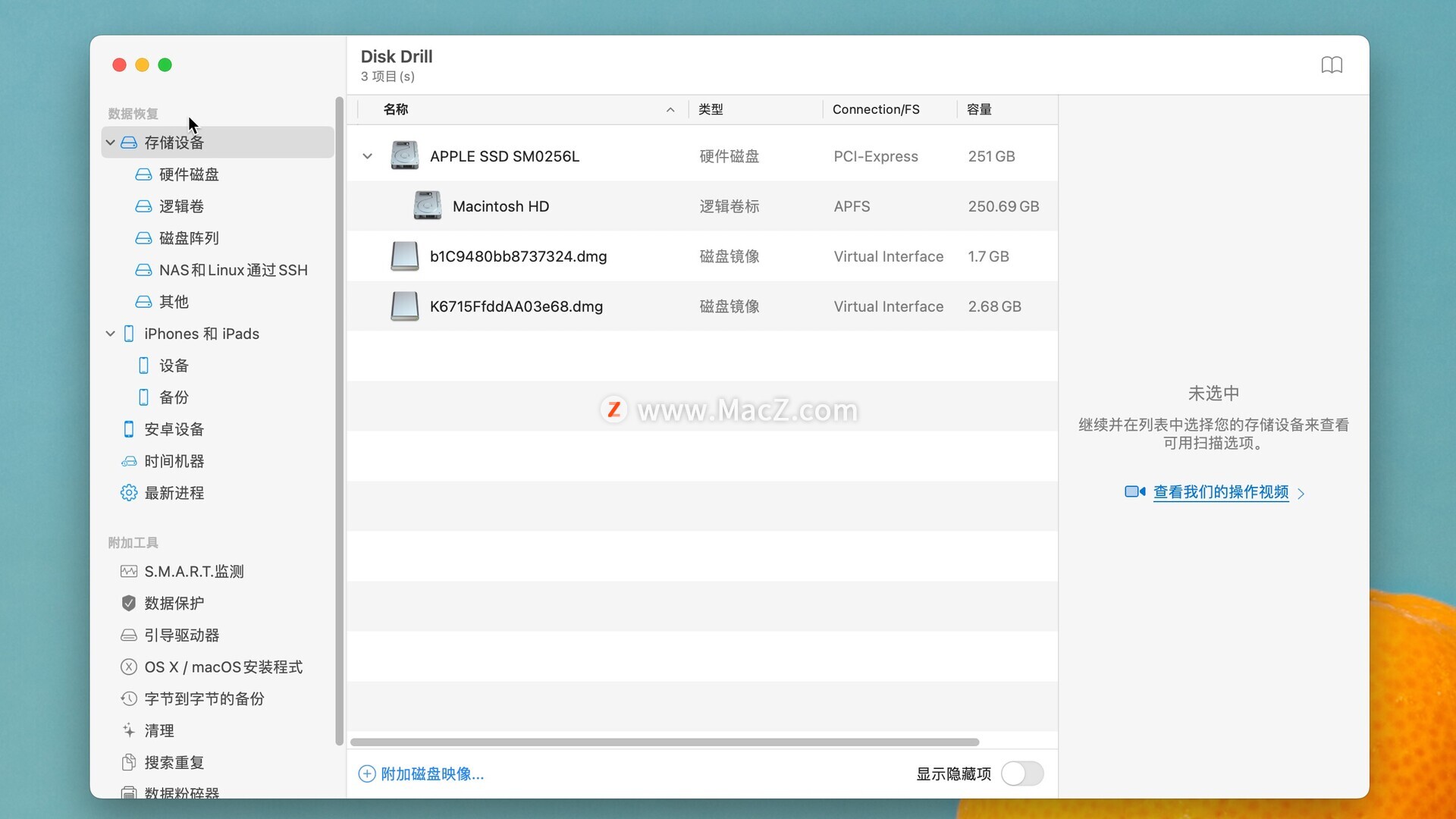
Task: Click the 250.69 GB capacity value
Action: pyautogui.click(x=1003, y=206)
